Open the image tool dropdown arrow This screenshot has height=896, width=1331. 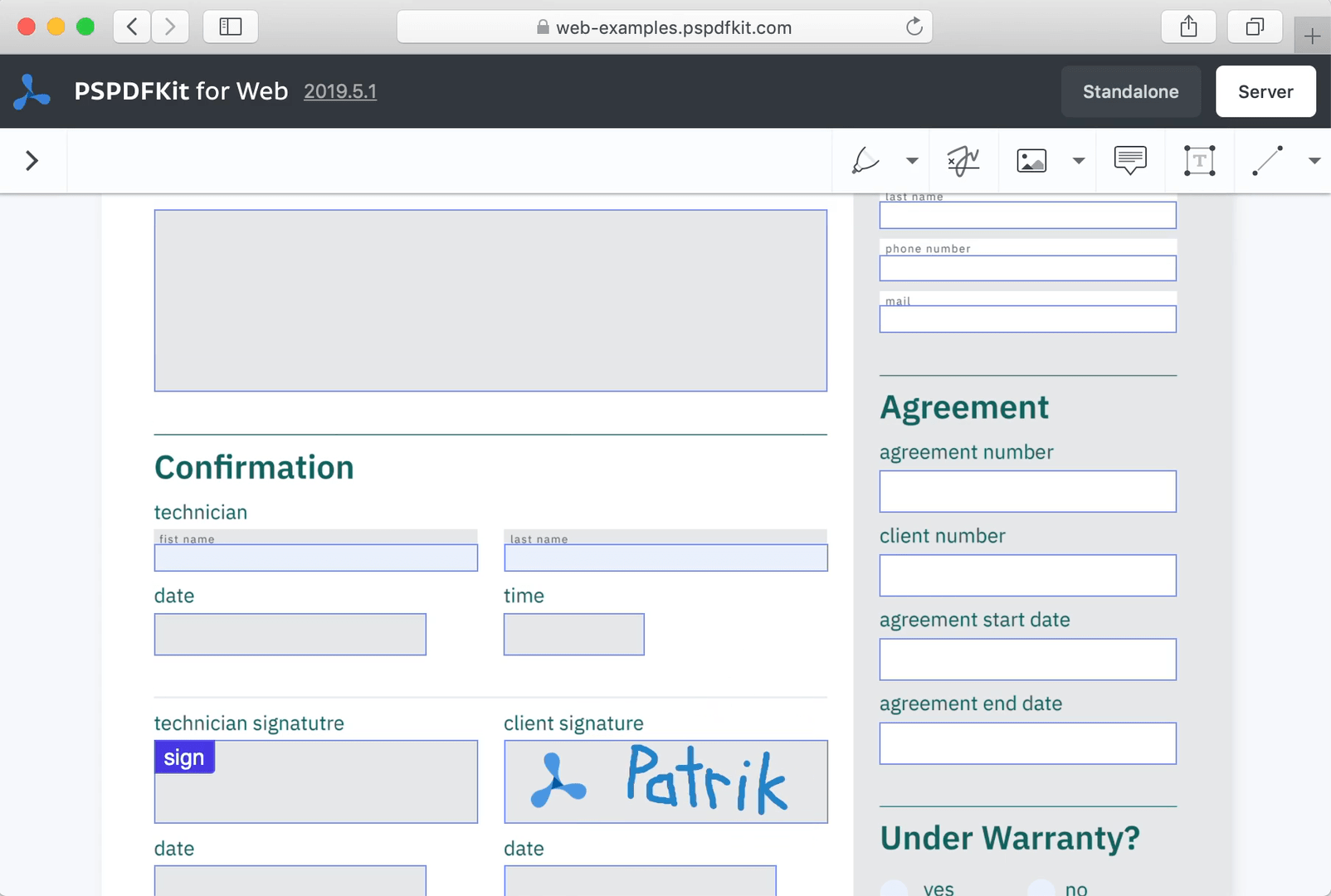1079,161
